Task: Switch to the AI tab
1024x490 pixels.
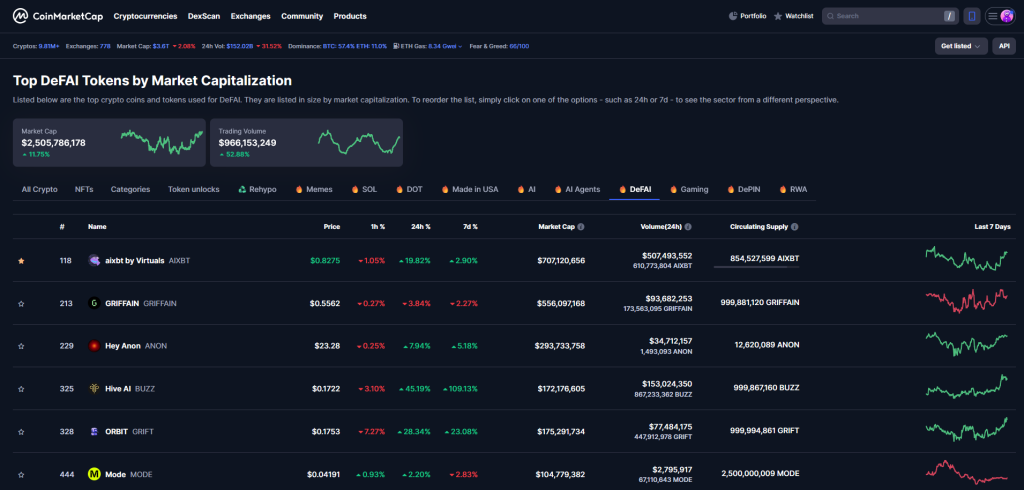Action: [526, 189]
